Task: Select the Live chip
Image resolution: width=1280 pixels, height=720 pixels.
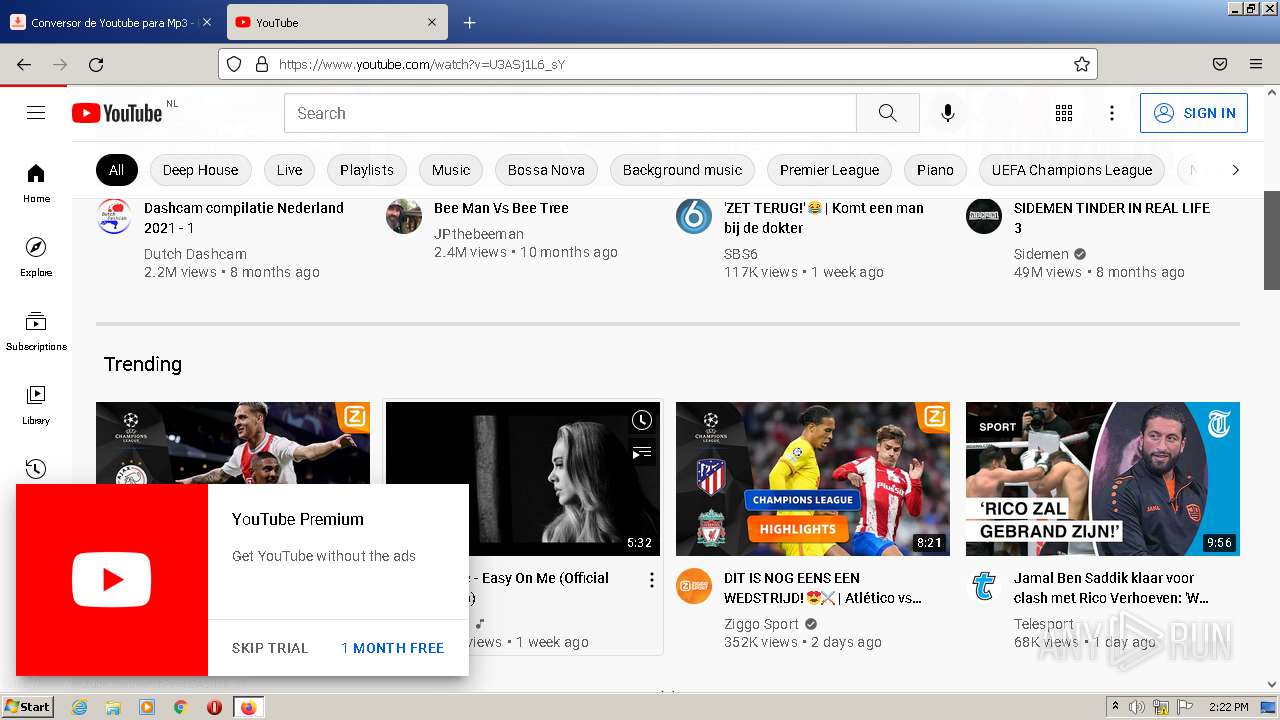Action: click(x=290, y=170)
